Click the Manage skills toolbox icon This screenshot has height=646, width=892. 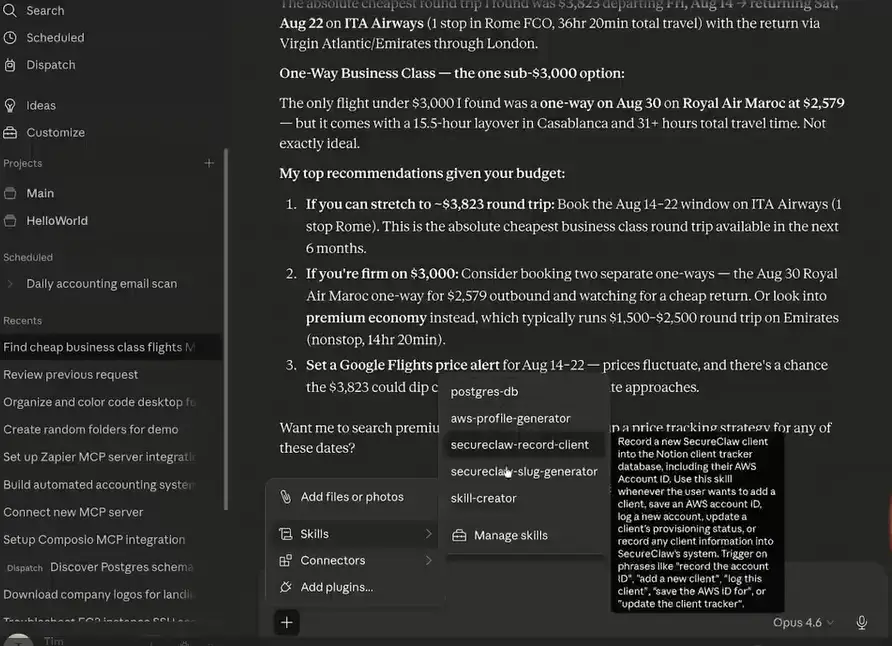459,536
